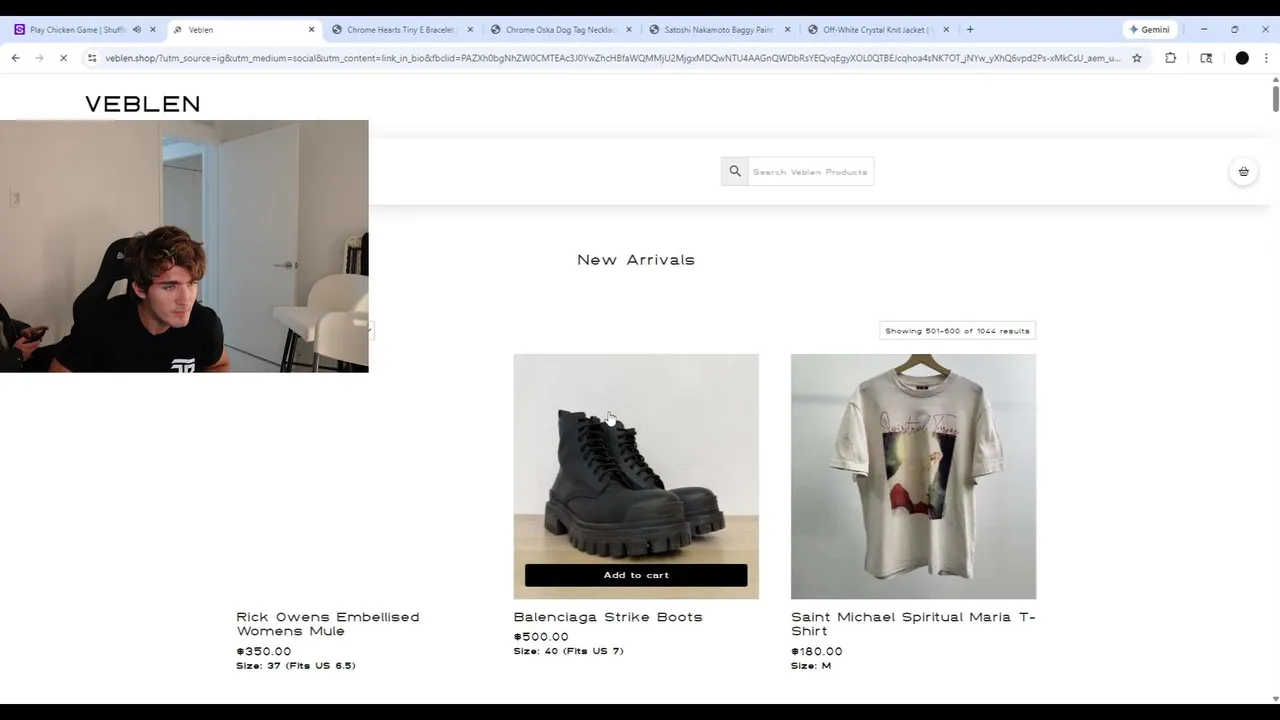Click the scrollbar down arrow
This screenshot has height=720, width=1280.
(x=1275, y=698)
